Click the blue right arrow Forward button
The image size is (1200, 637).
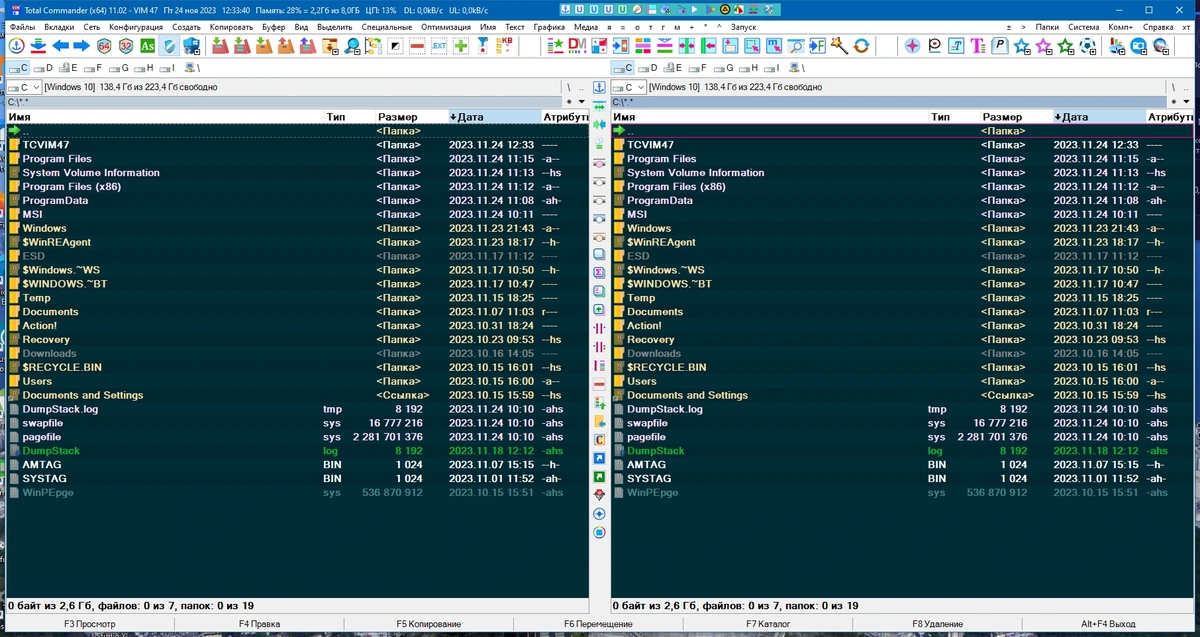81,46
